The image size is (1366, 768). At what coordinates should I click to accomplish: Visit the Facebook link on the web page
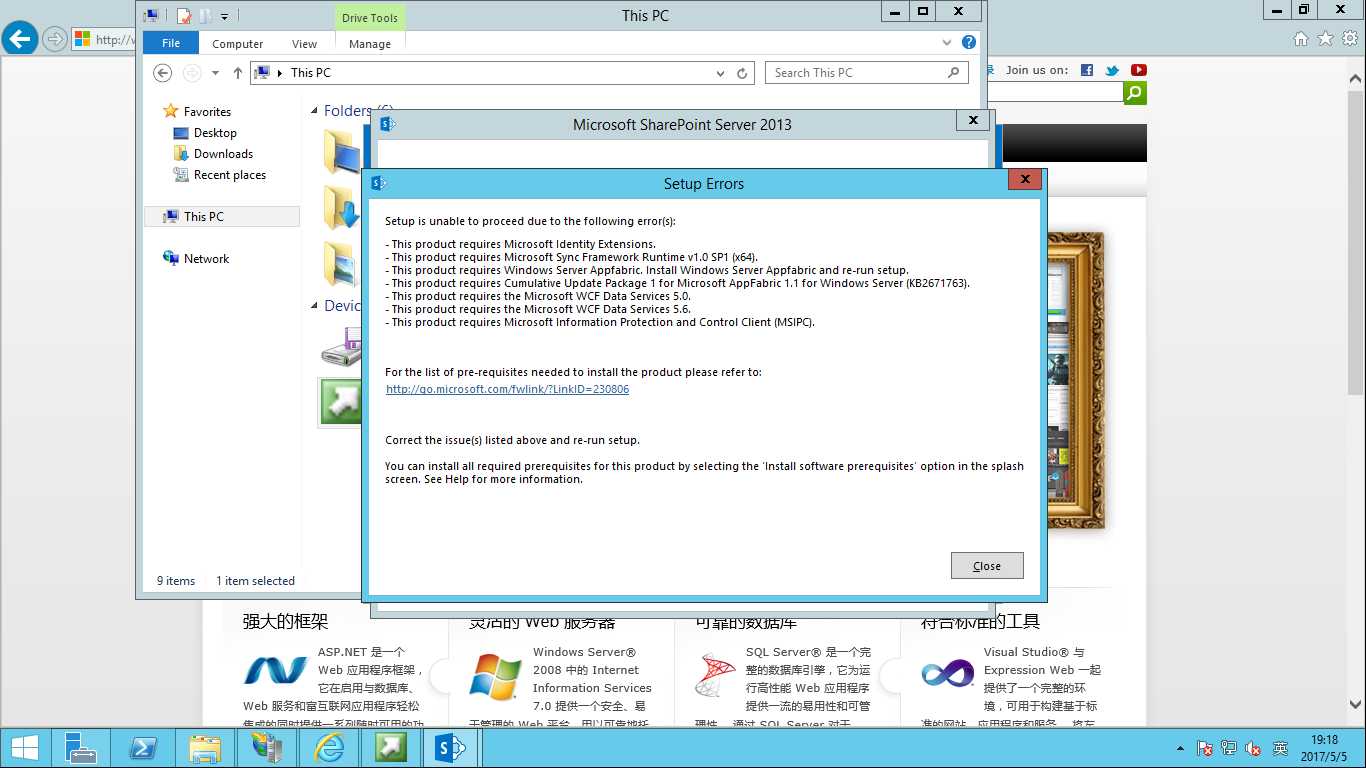1087,70
